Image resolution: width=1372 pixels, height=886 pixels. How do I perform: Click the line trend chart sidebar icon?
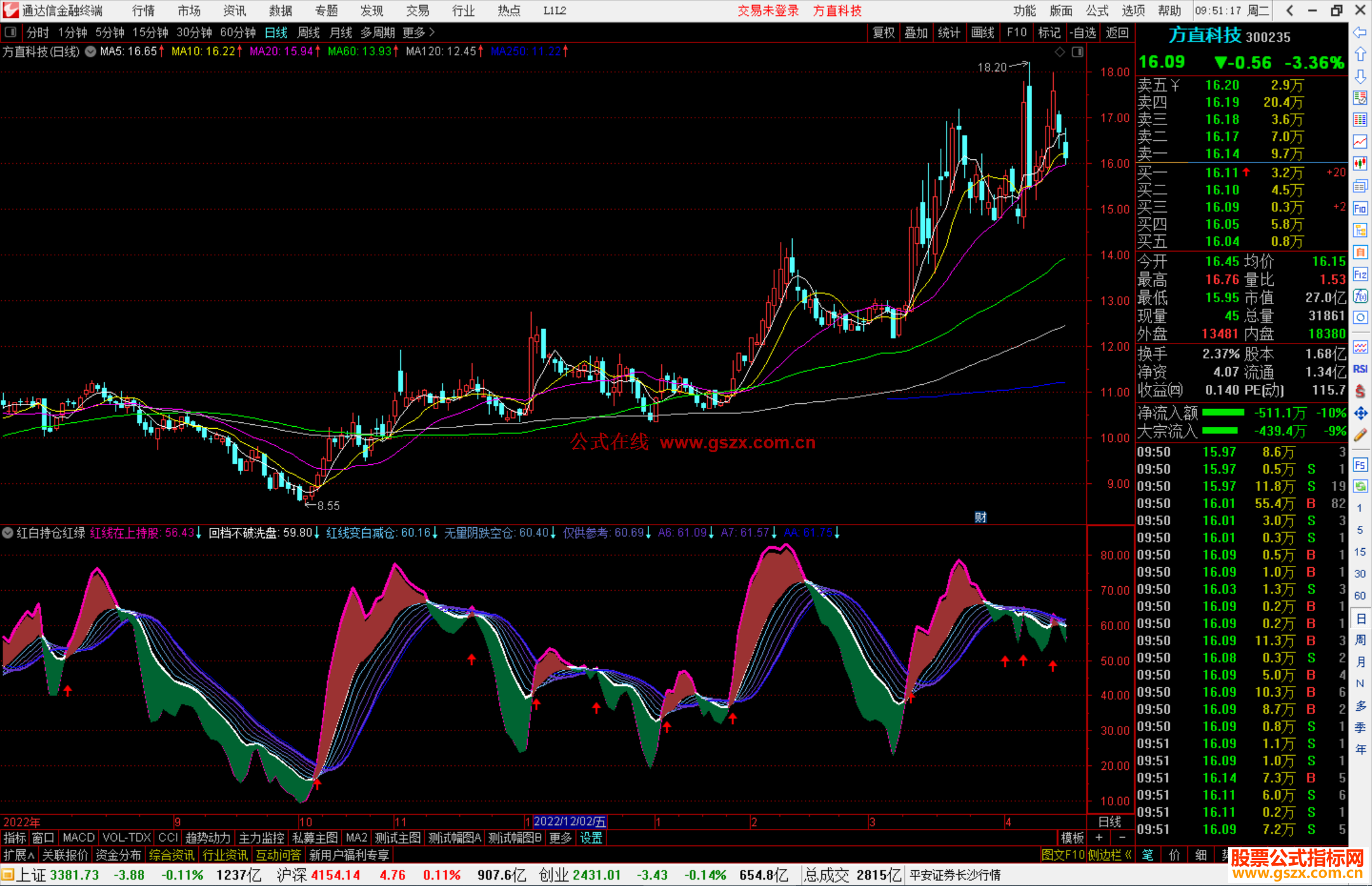tap(1360, 142)
